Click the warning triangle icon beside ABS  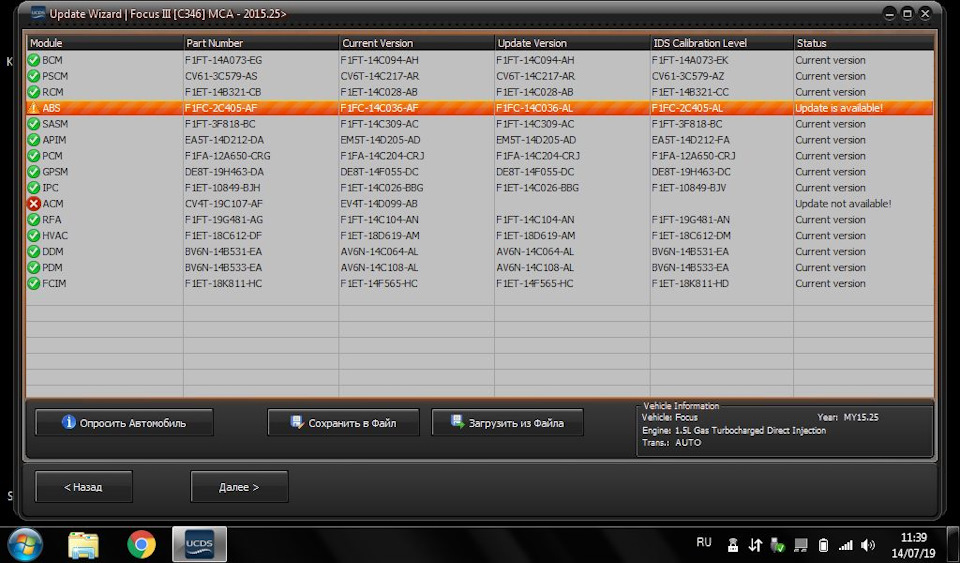tap(34, 108)
